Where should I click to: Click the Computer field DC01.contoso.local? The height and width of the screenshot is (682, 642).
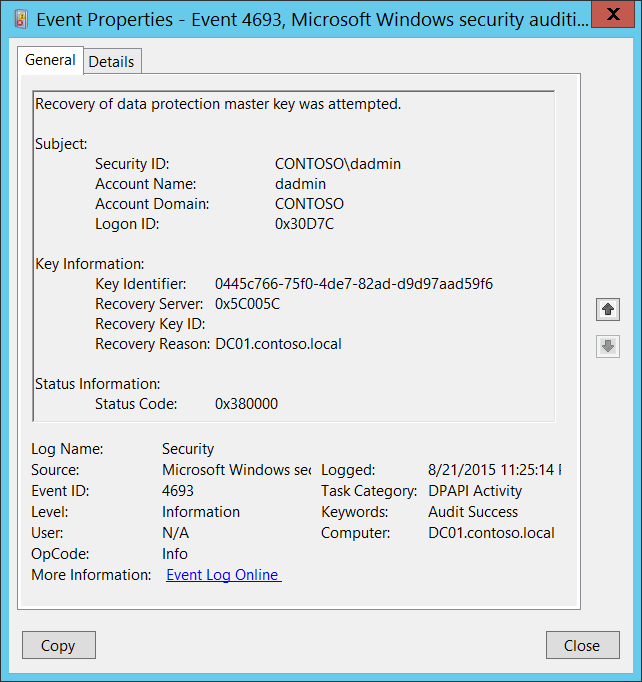coord(491,533)
